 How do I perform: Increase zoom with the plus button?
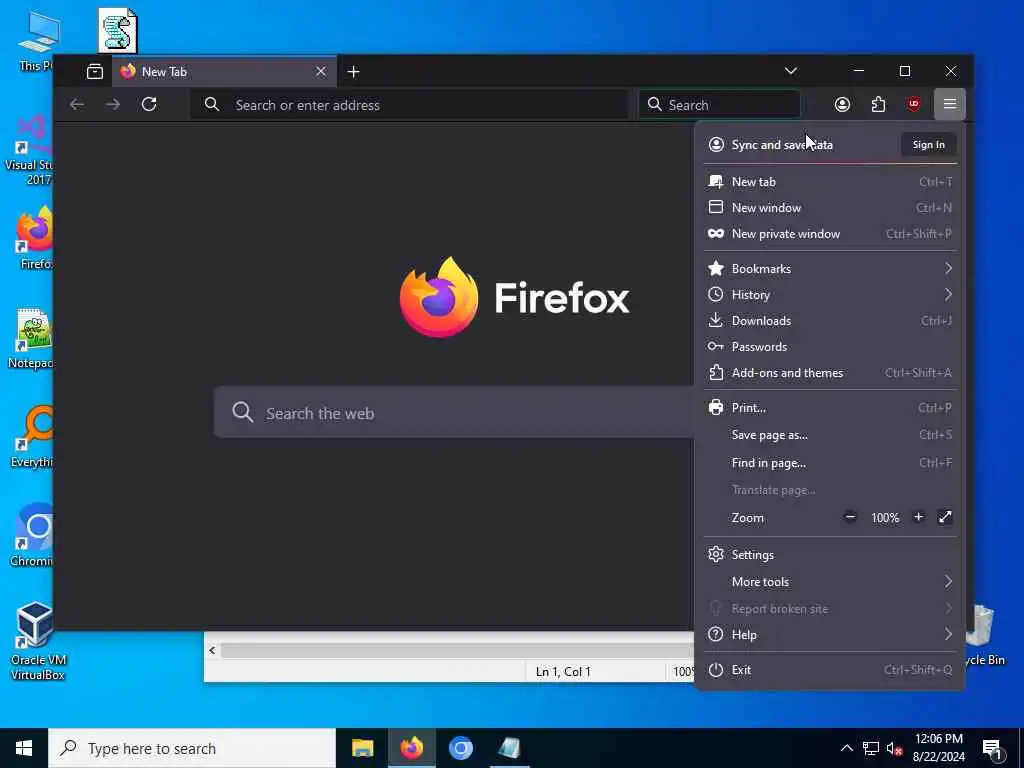[918, 517]
